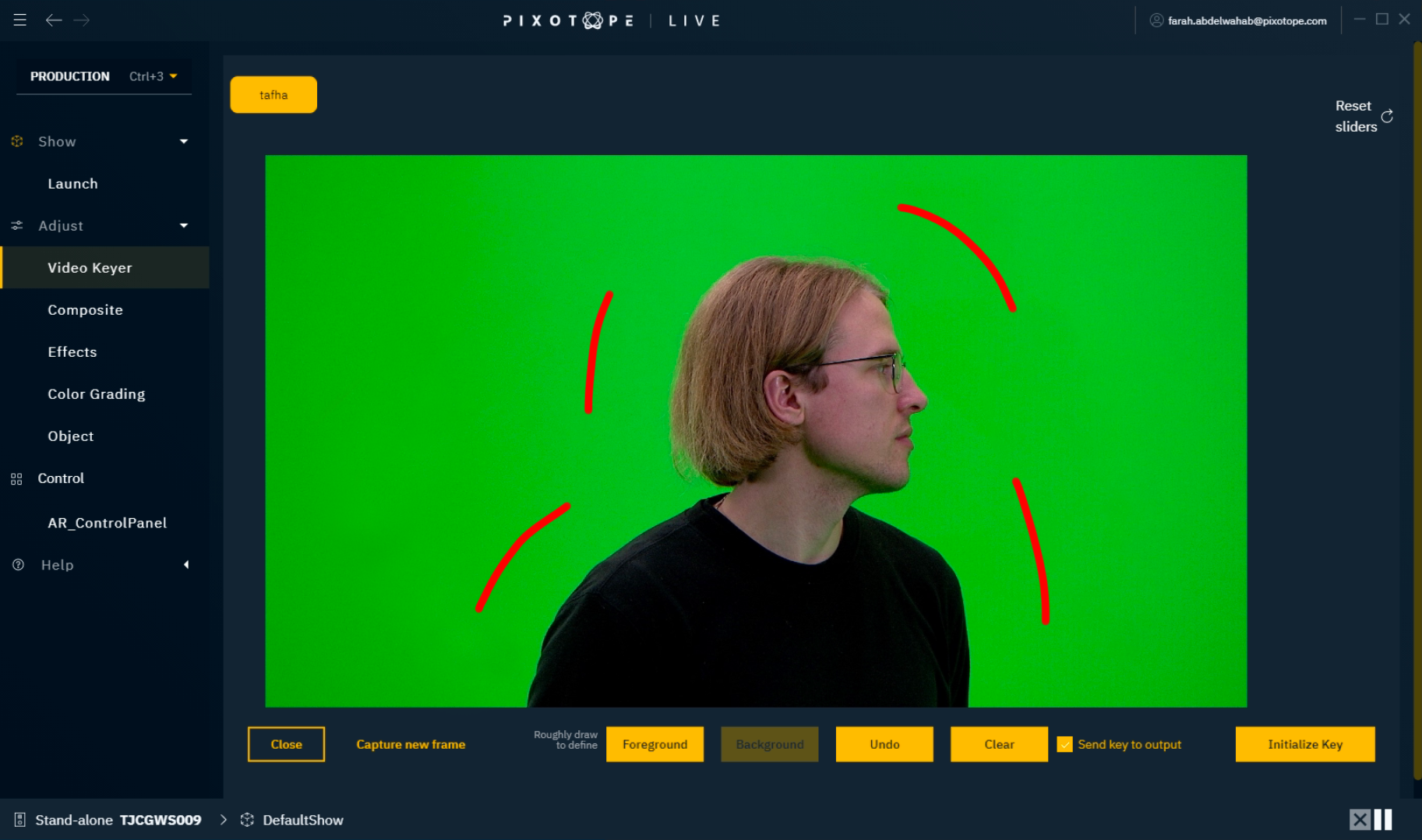Collapse the Show section
The height and width of the screenshot is (840, 1422).
(x=184, y=142)
